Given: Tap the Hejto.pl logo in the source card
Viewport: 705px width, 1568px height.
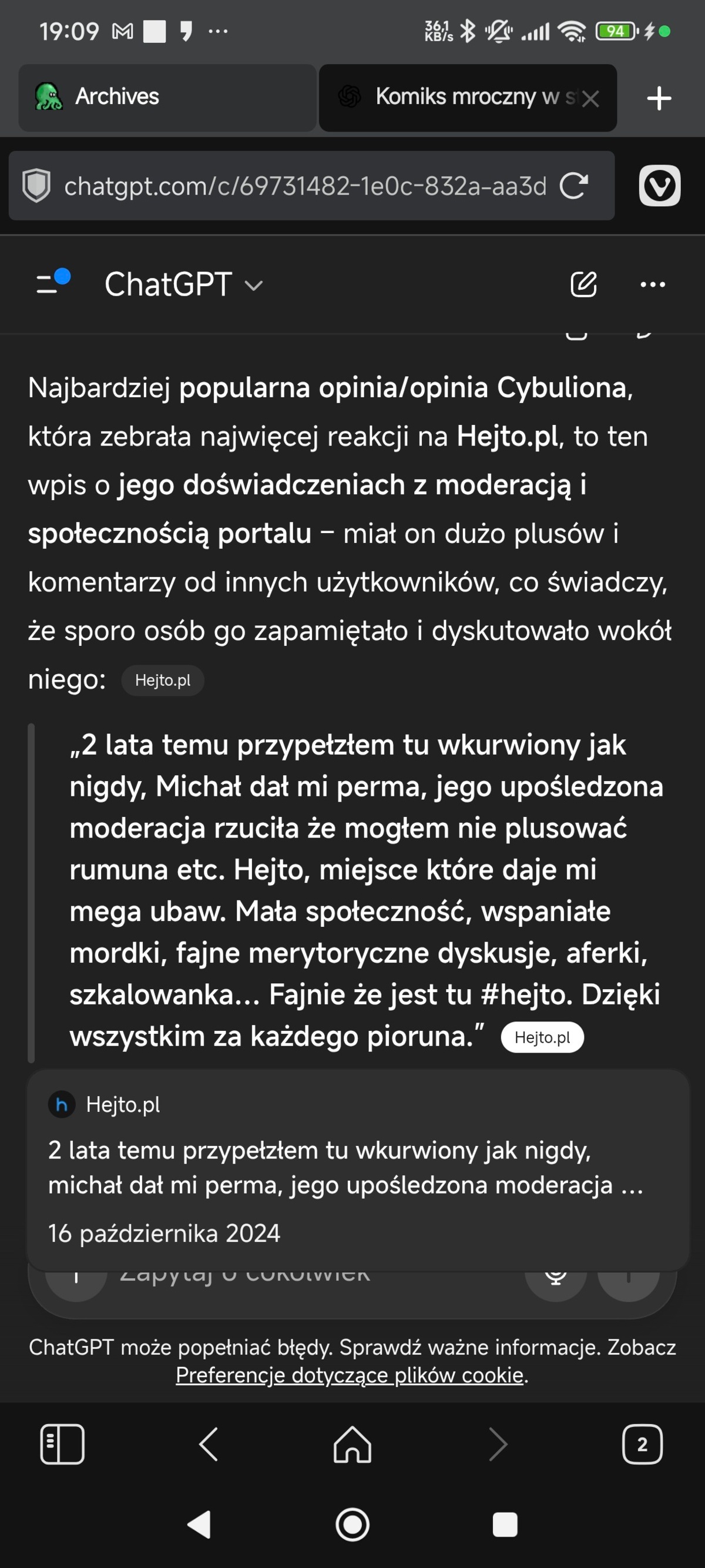Looking at the screenshot, I should pos(62,1105).
